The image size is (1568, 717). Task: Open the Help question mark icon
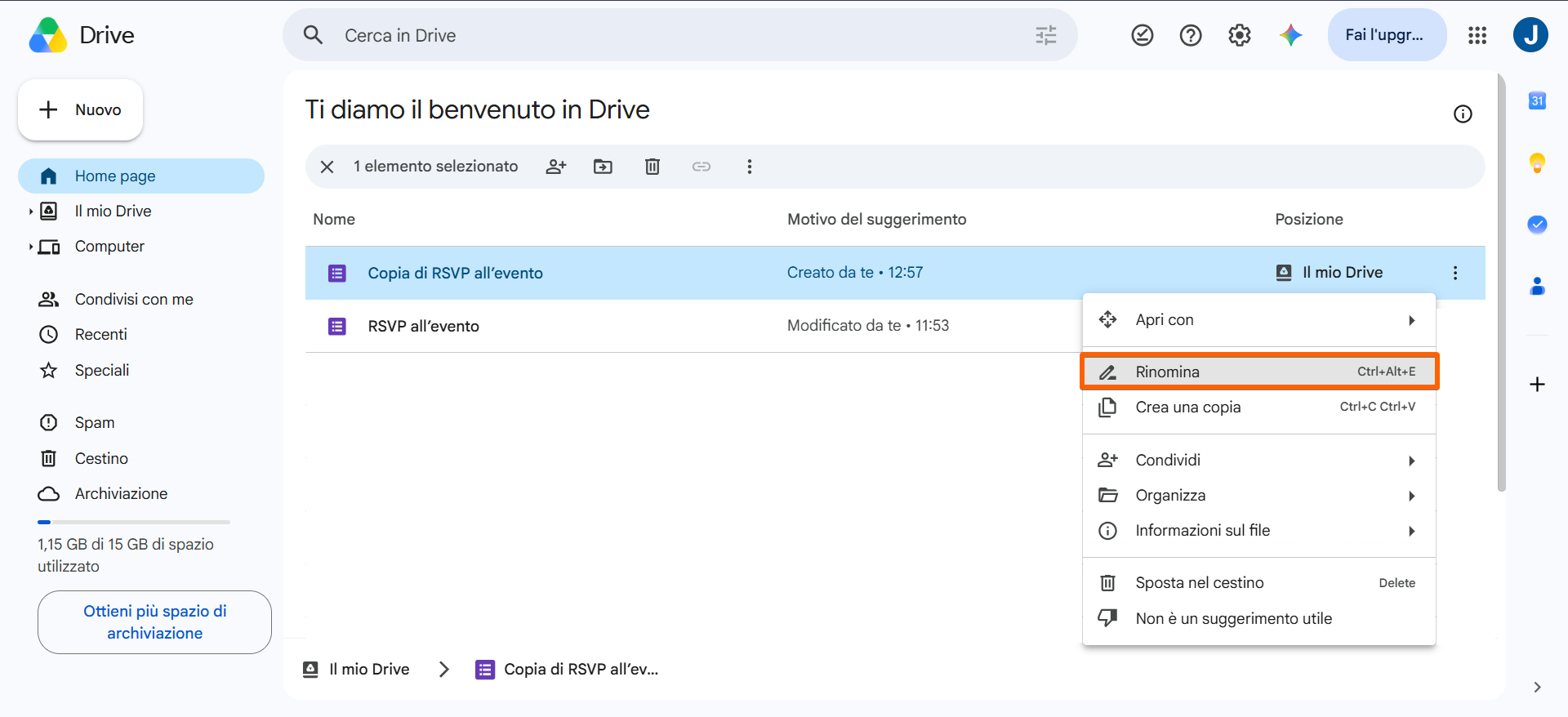pyautogui.click(x=1191, y=35)
